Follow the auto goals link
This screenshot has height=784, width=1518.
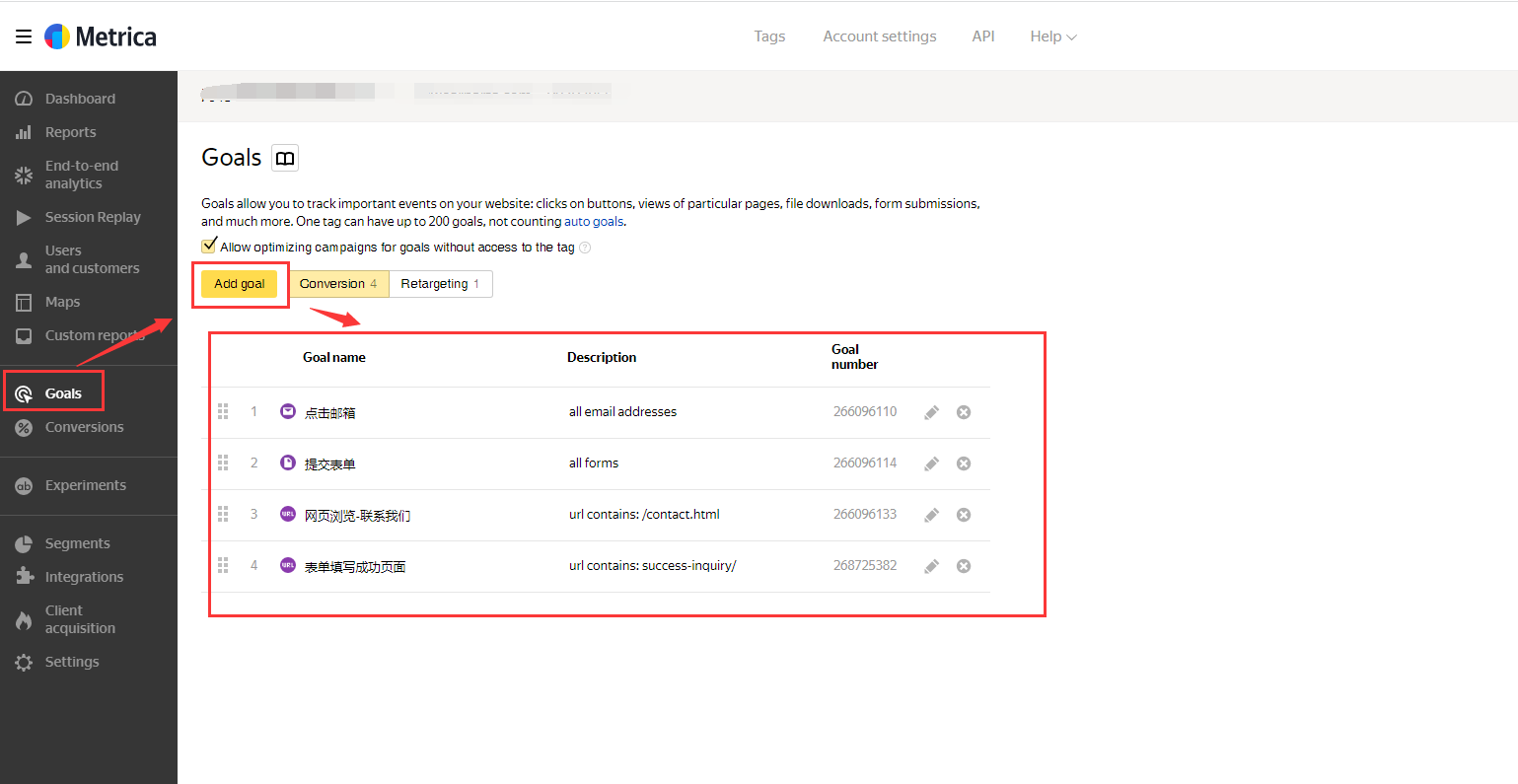tap(594, 221)
